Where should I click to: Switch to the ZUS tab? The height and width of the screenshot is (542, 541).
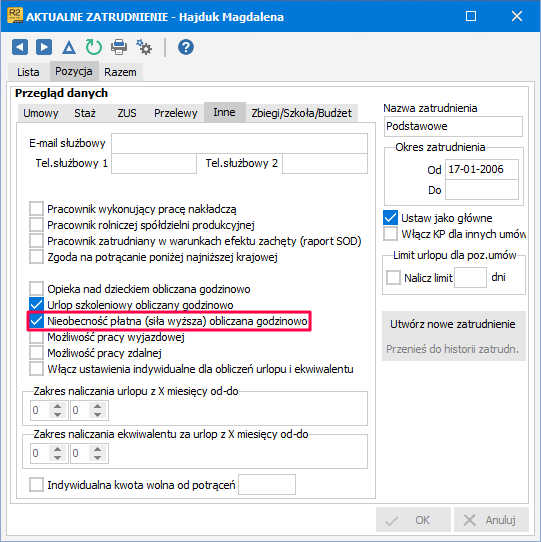click(127, 113)
